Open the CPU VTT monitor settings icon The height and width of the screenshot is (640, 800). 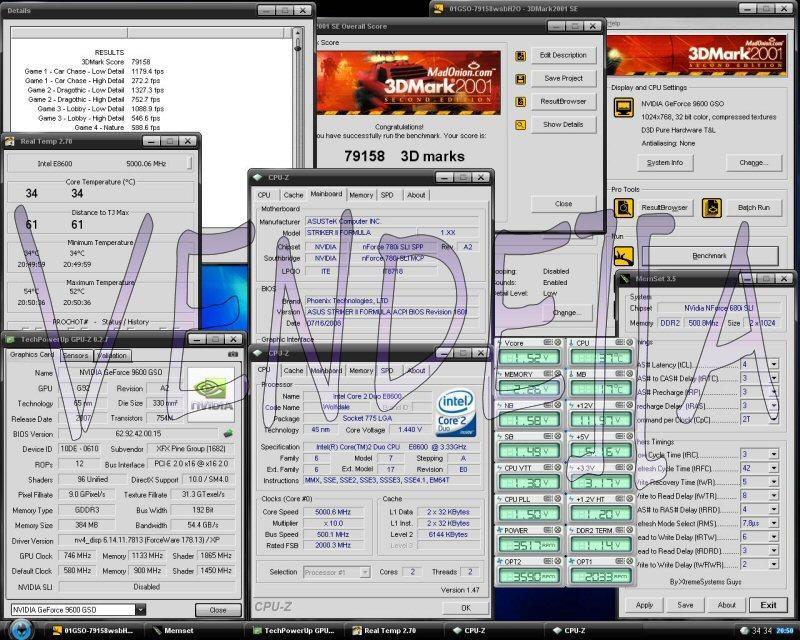click(548, 467)
